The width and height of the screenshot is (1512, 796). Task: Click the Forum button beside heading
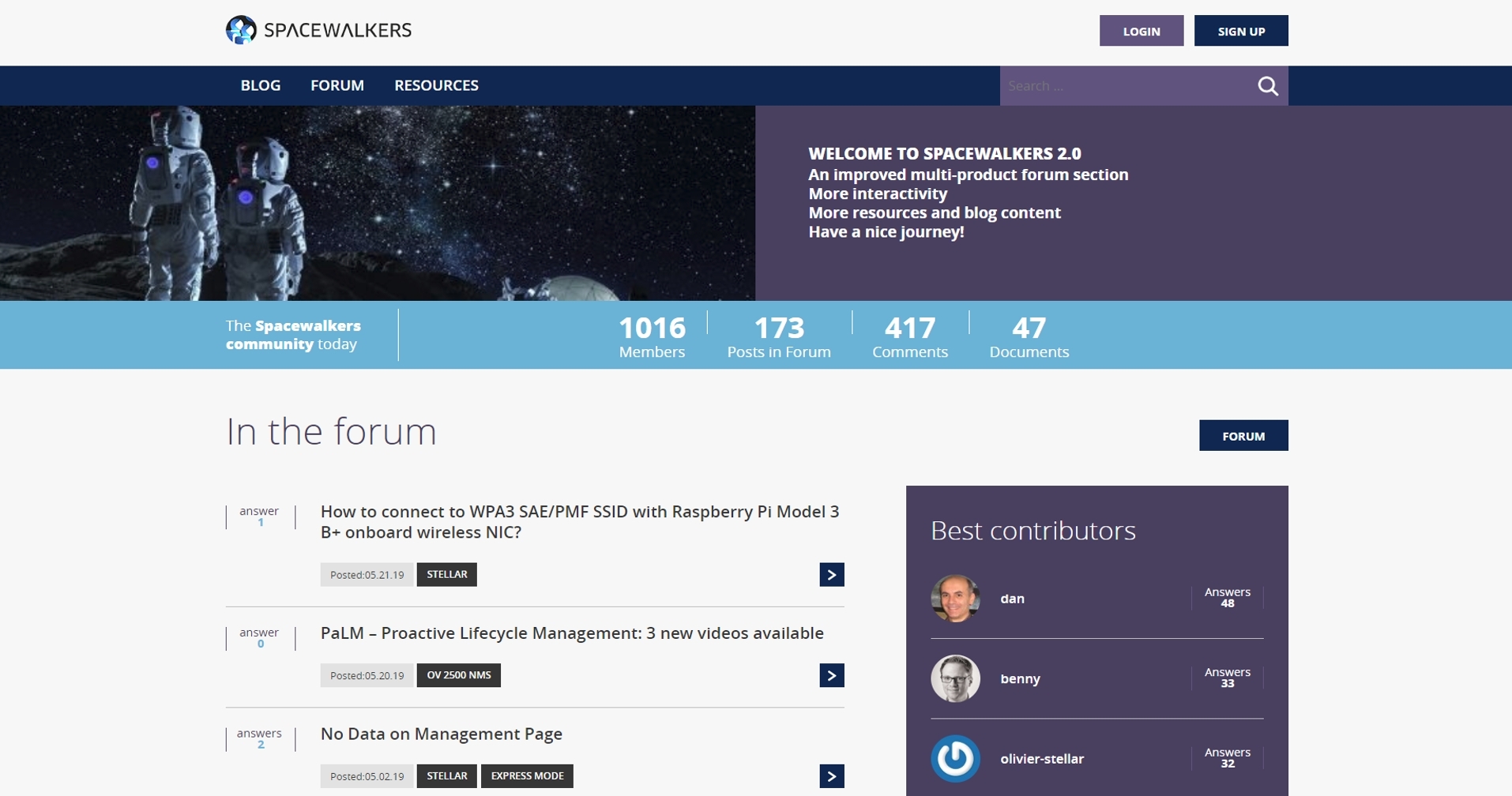pyautogui.click(x=1243, y=436)
